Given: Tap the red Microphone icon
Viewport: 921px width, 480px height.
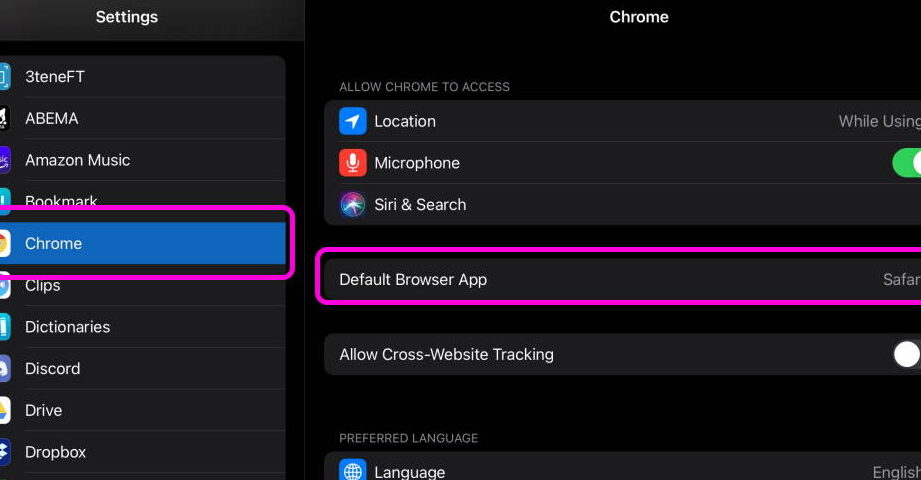Looking at the screenshot, I should [x=352, y=163].
